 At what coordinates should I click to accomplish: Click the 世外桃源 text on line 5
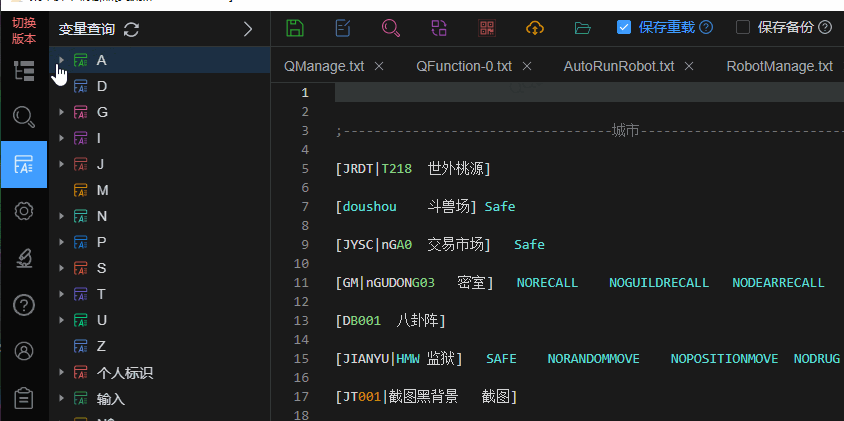pos(456,169)
